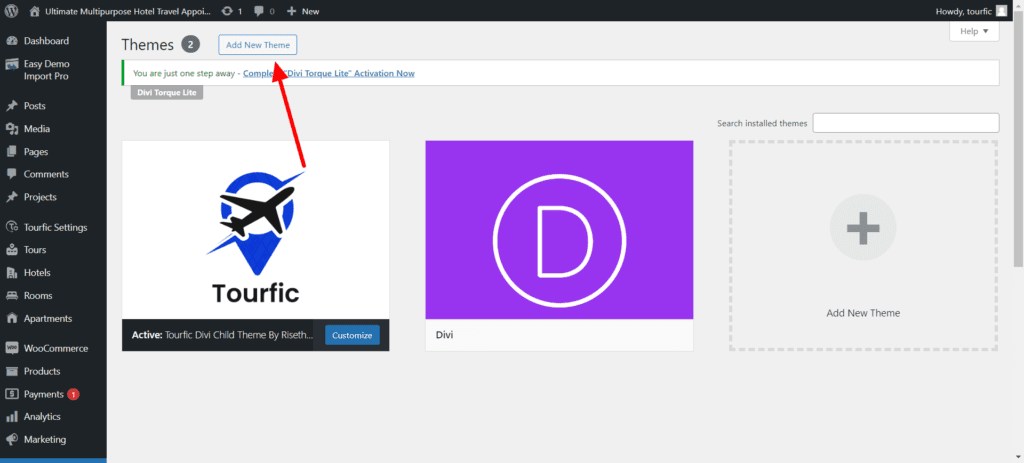Click the Payments red notification badge

(73, 394)
